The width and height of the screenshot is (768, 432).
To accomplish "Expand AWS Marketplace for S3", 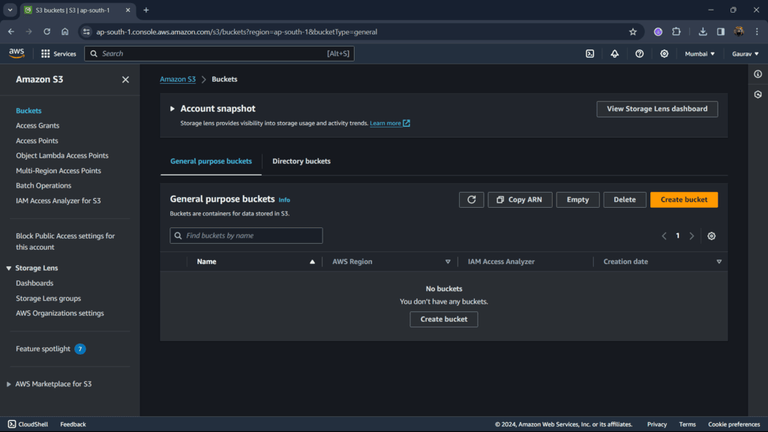I will (9, 384).
